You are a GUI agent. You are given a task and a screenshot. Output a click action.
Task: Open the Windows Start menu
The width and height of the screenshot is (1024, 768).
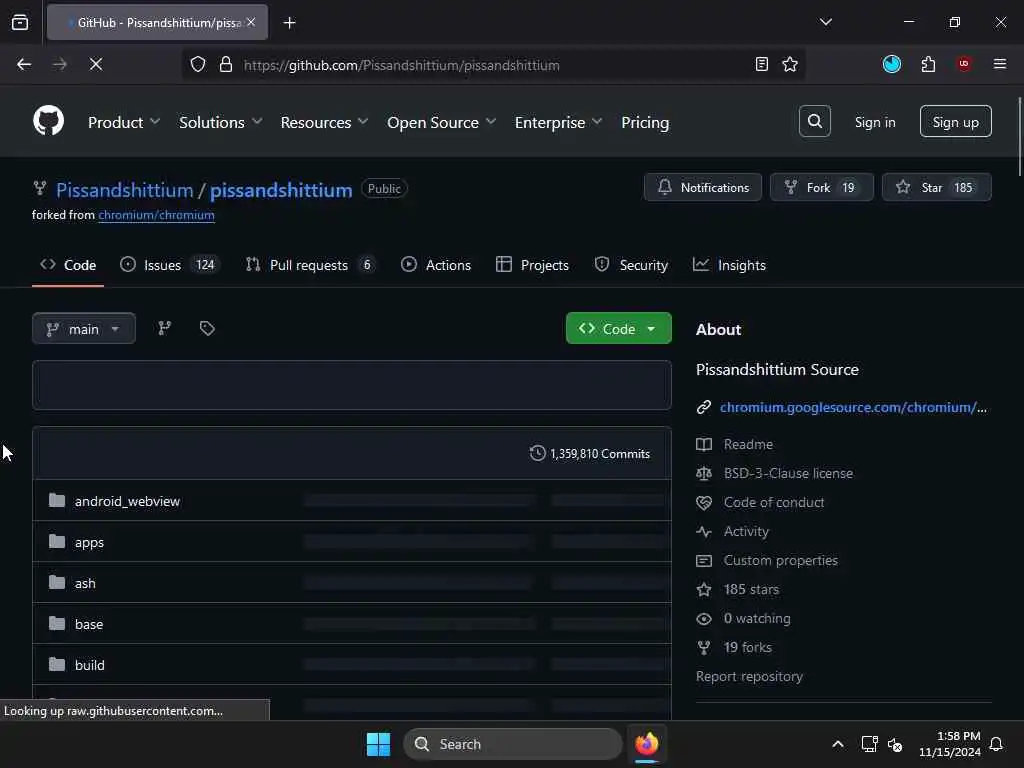(378, 744)
